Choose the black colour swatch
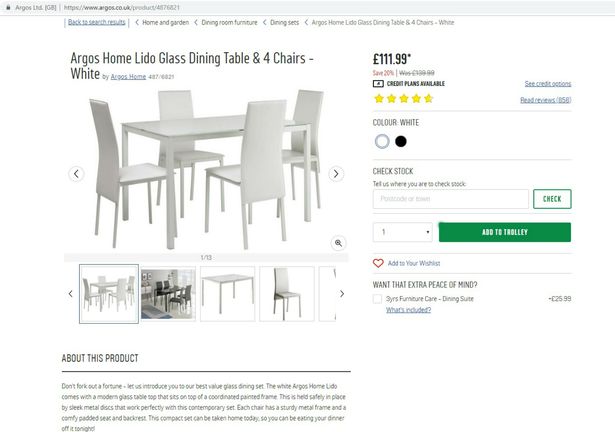Image resolution: width=615 pixels, height=432 pixels. [400, 141]
